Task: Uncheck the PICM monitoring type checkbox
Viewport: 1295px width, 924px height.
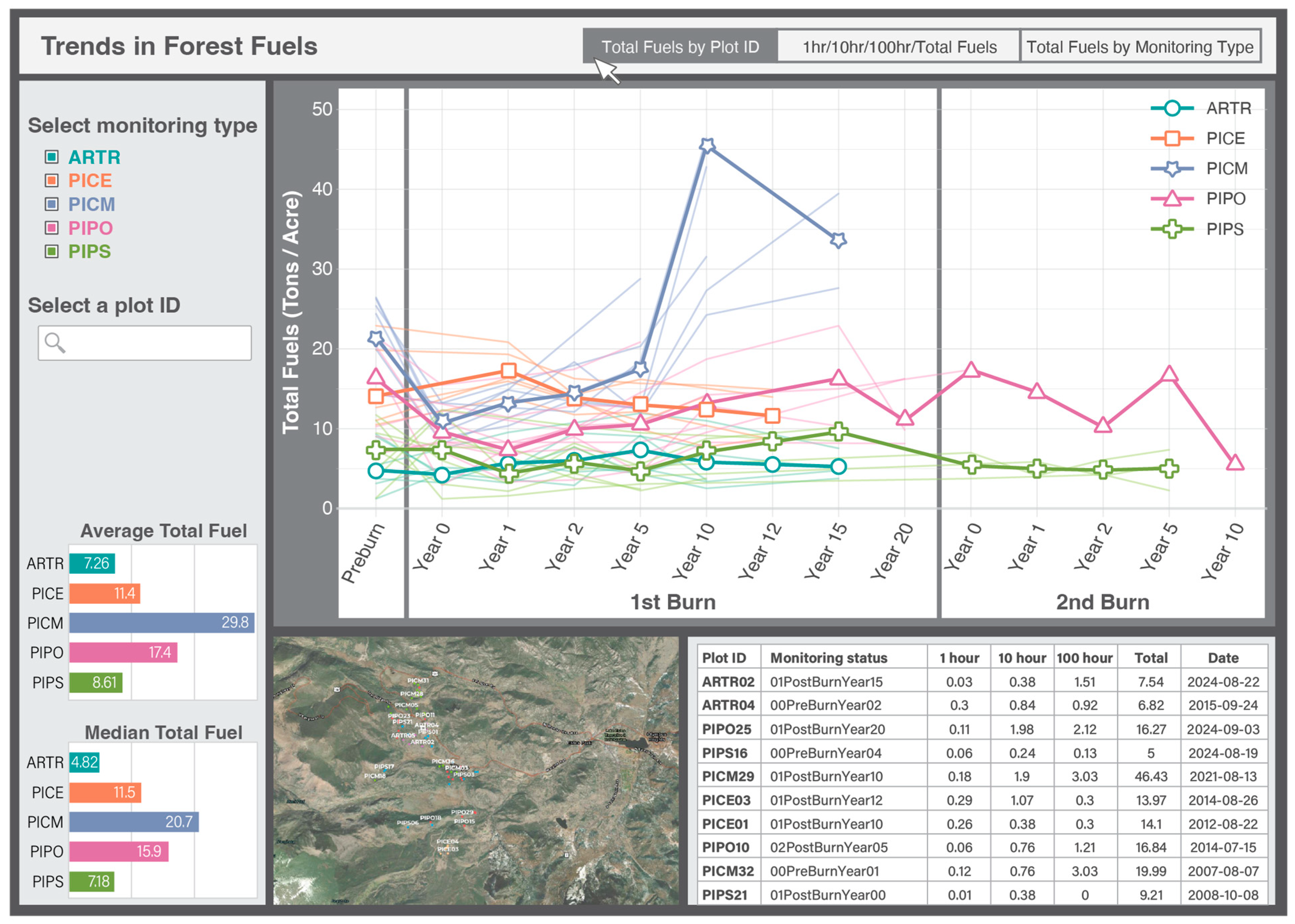Action: point(52,204)
